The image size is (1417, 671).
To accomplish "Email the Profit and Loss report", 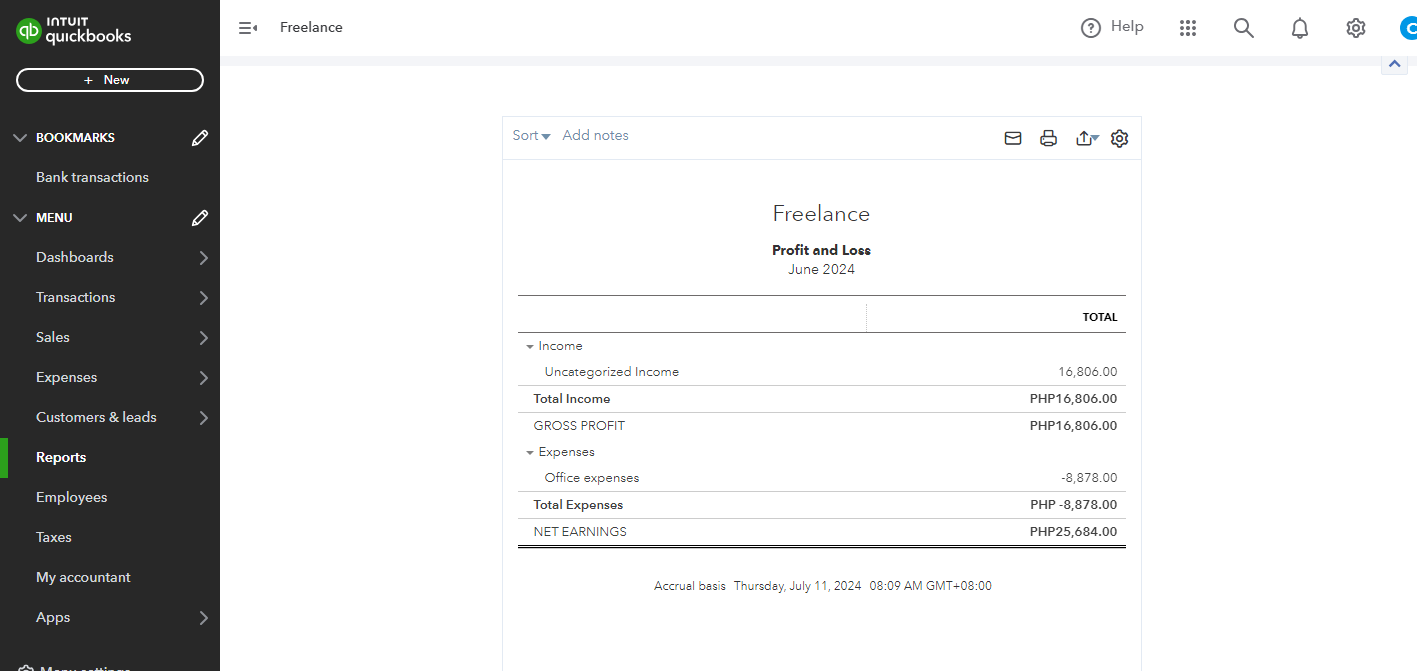I will (x=1013, y=139).
